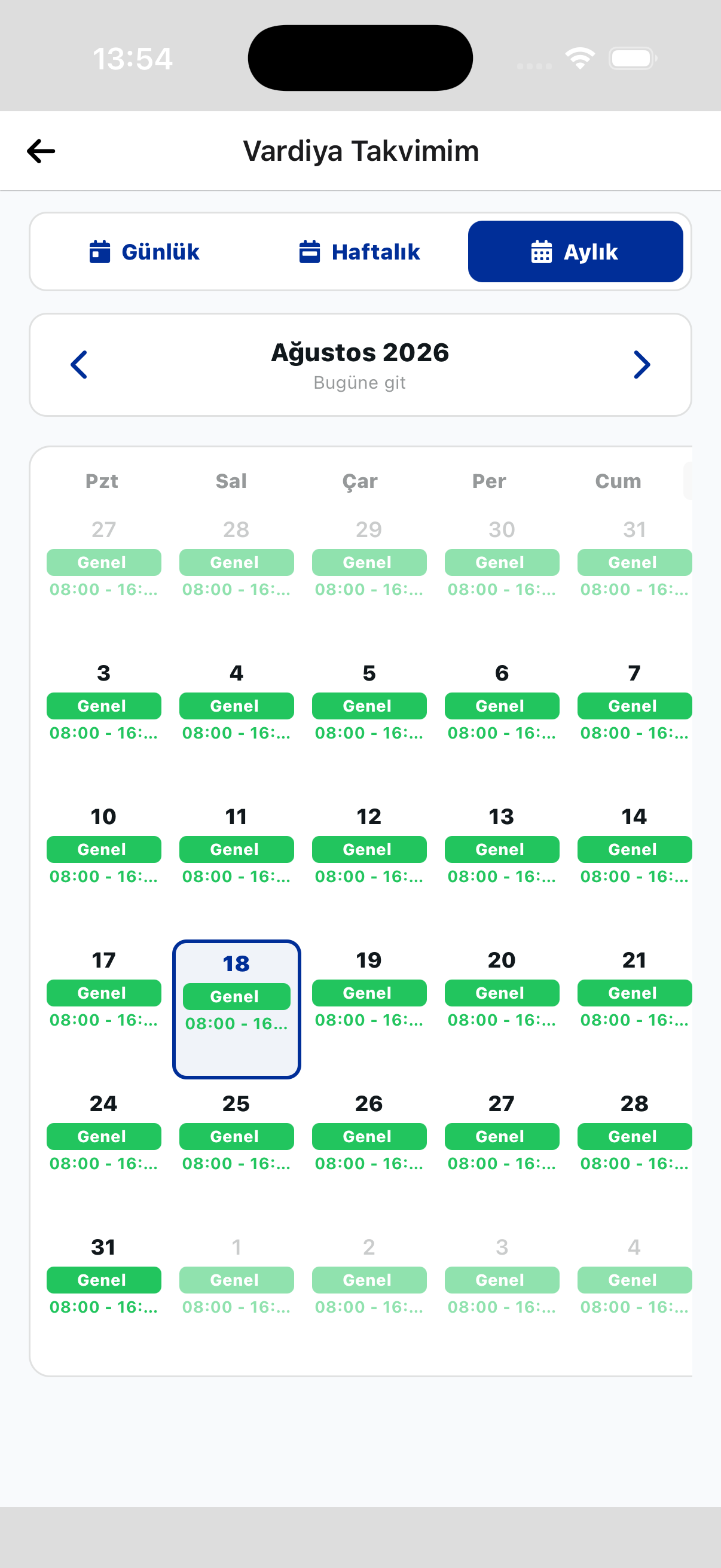Click the Aylık calendar grid icon

[542, 251]
